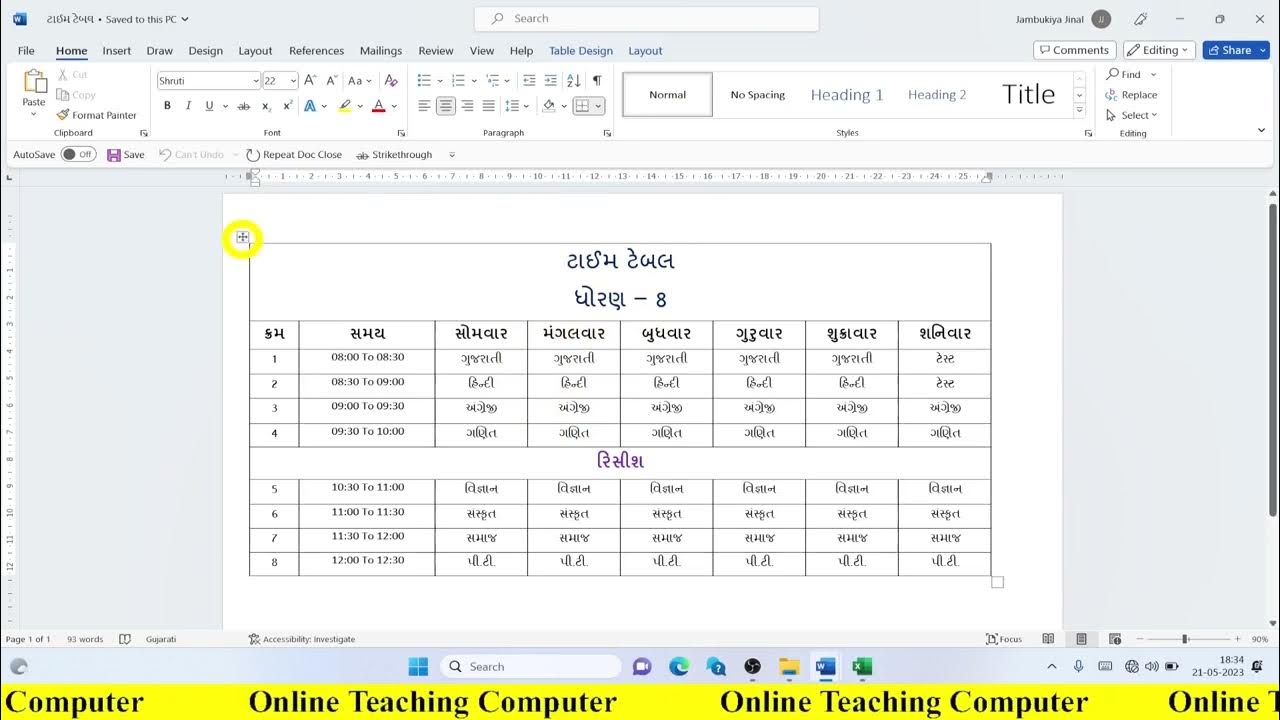Screen dimensions: 1280x720
Task: Click the Decrease Font Size icon
Action: pos(331,80)
